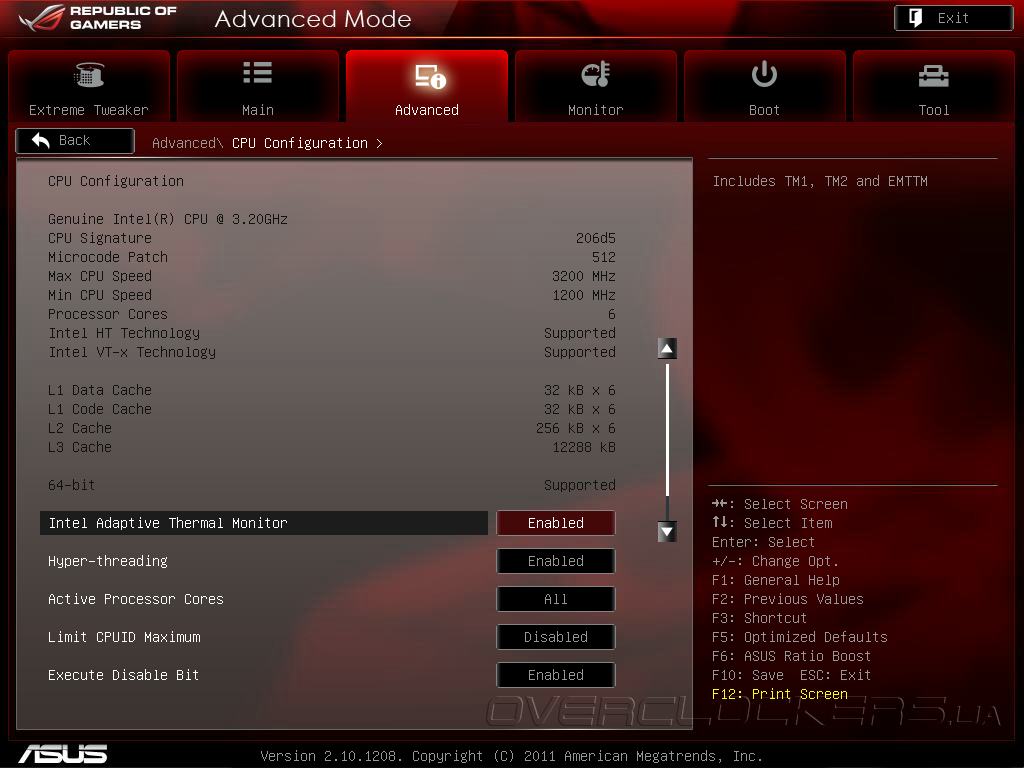This screenshot has width=1024, height=768.
Task: Click the Max CPU Speed 3200 MHz value
Action: tap(584, 276)
